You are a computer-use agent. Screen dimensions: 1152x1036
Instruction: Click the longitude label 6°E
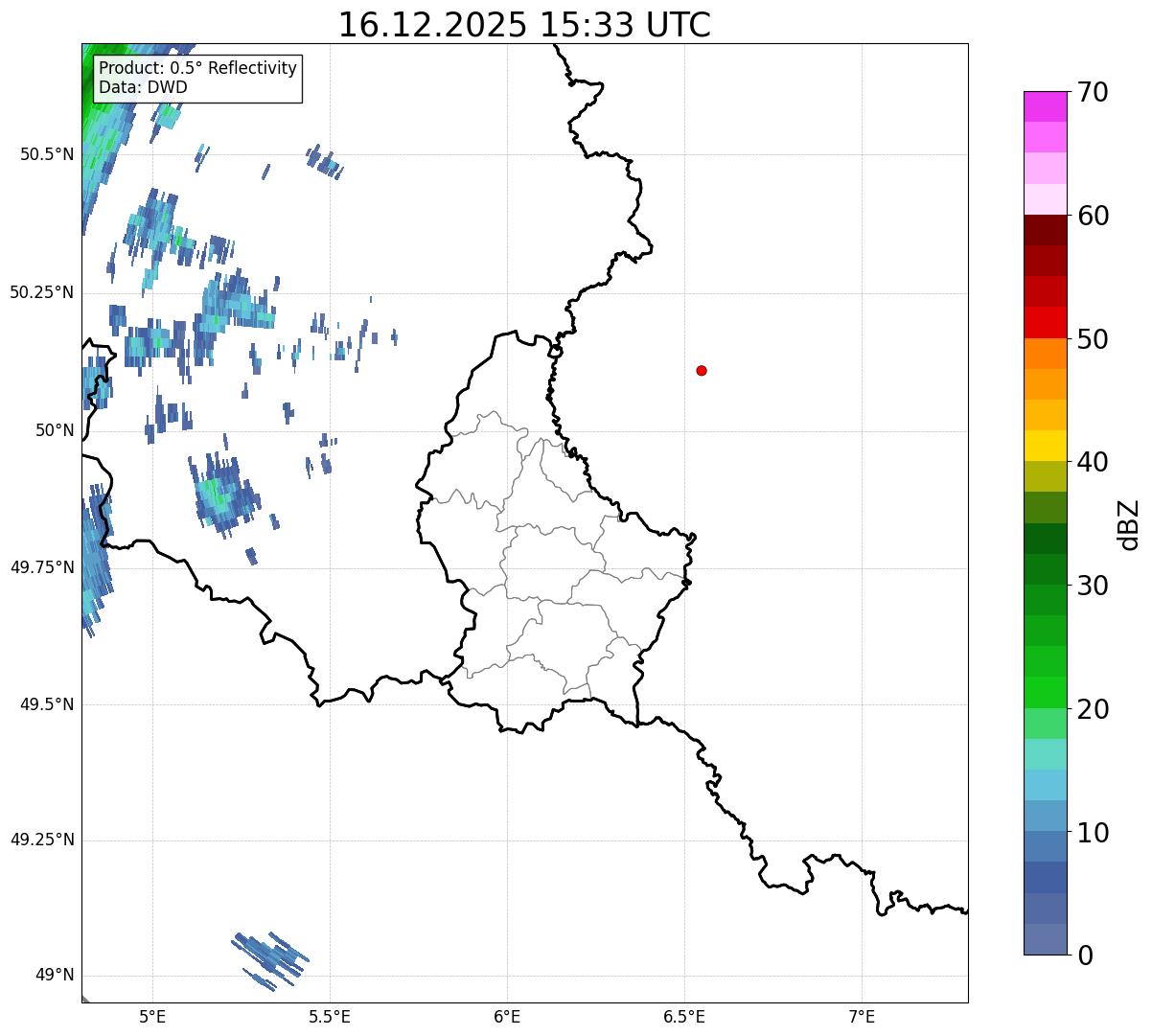click(x=507, y=1016)
